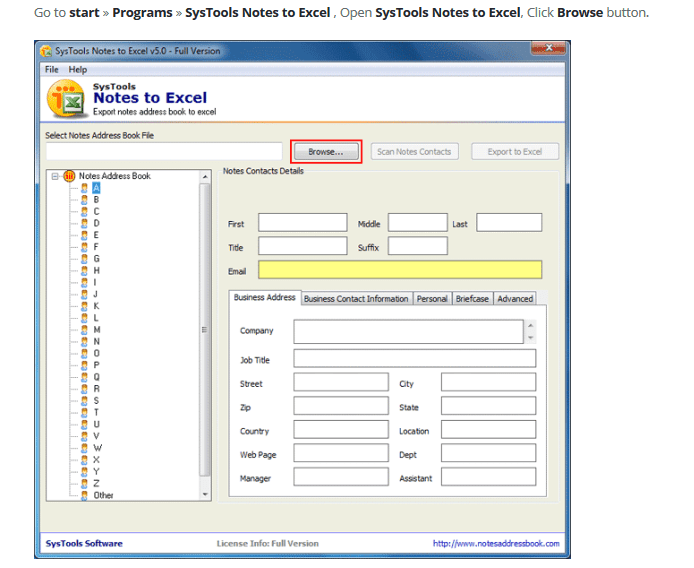Select tree item L
Screen dimensions: 694x568
tap(96, 318)
